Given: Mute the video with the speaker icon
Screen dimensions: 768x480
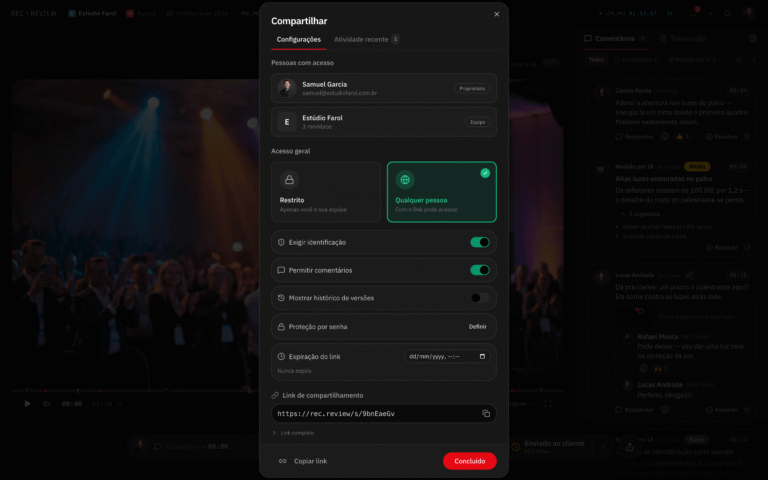Looking at the screenshot, I should point(47,404).
